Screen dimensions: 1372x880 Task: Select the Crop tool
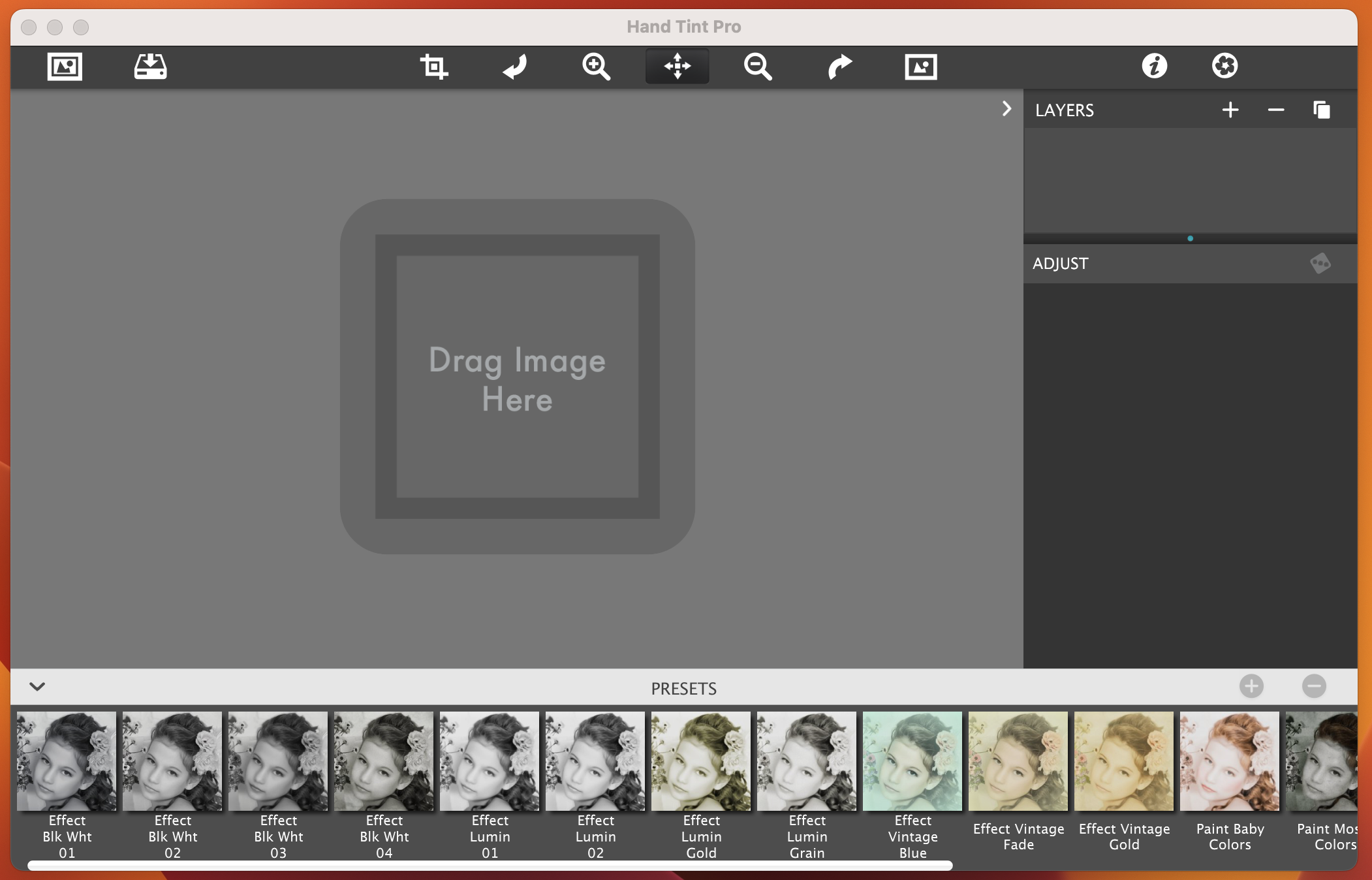click(x=433, y=67)
